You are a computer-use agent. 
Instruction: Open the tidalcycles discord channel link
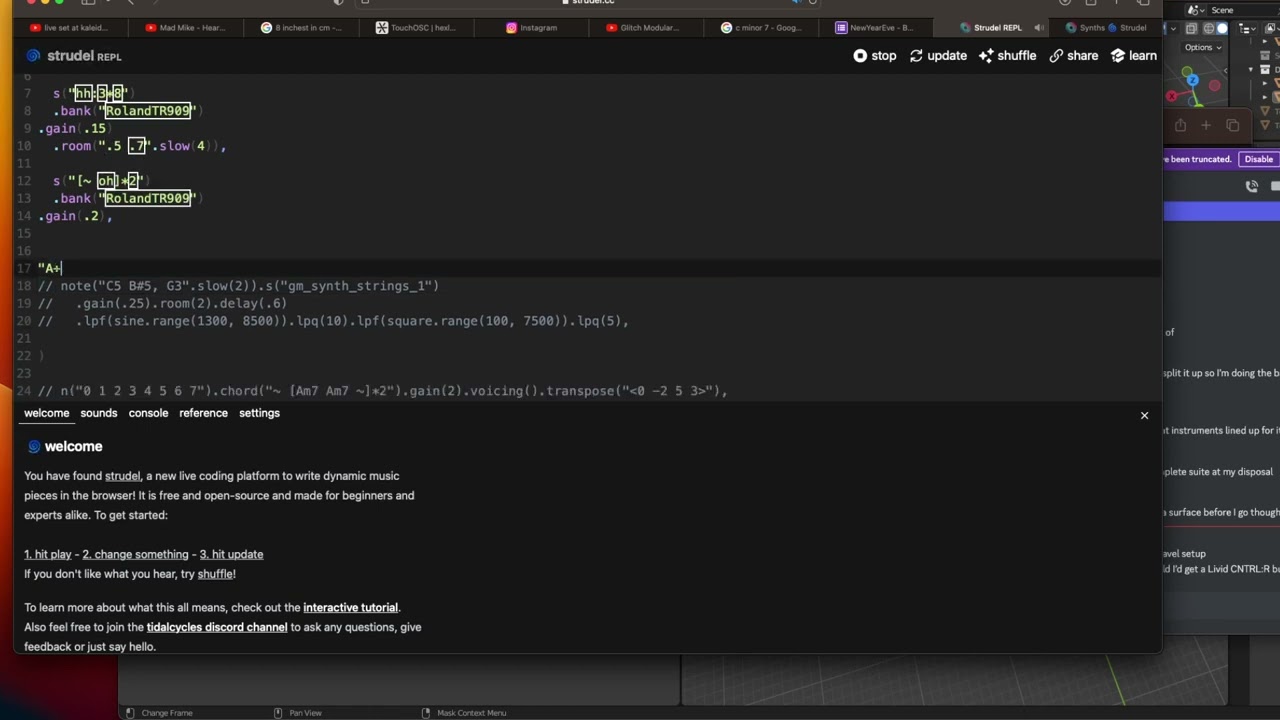click(x=217, y=627)
